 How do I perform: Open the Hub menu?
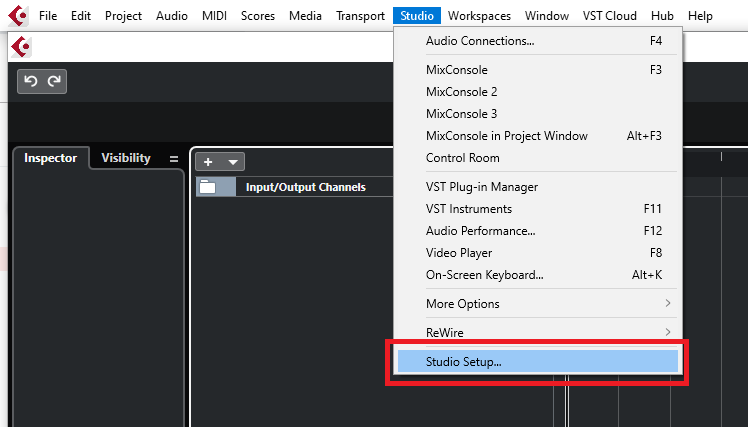coord(662,16)
